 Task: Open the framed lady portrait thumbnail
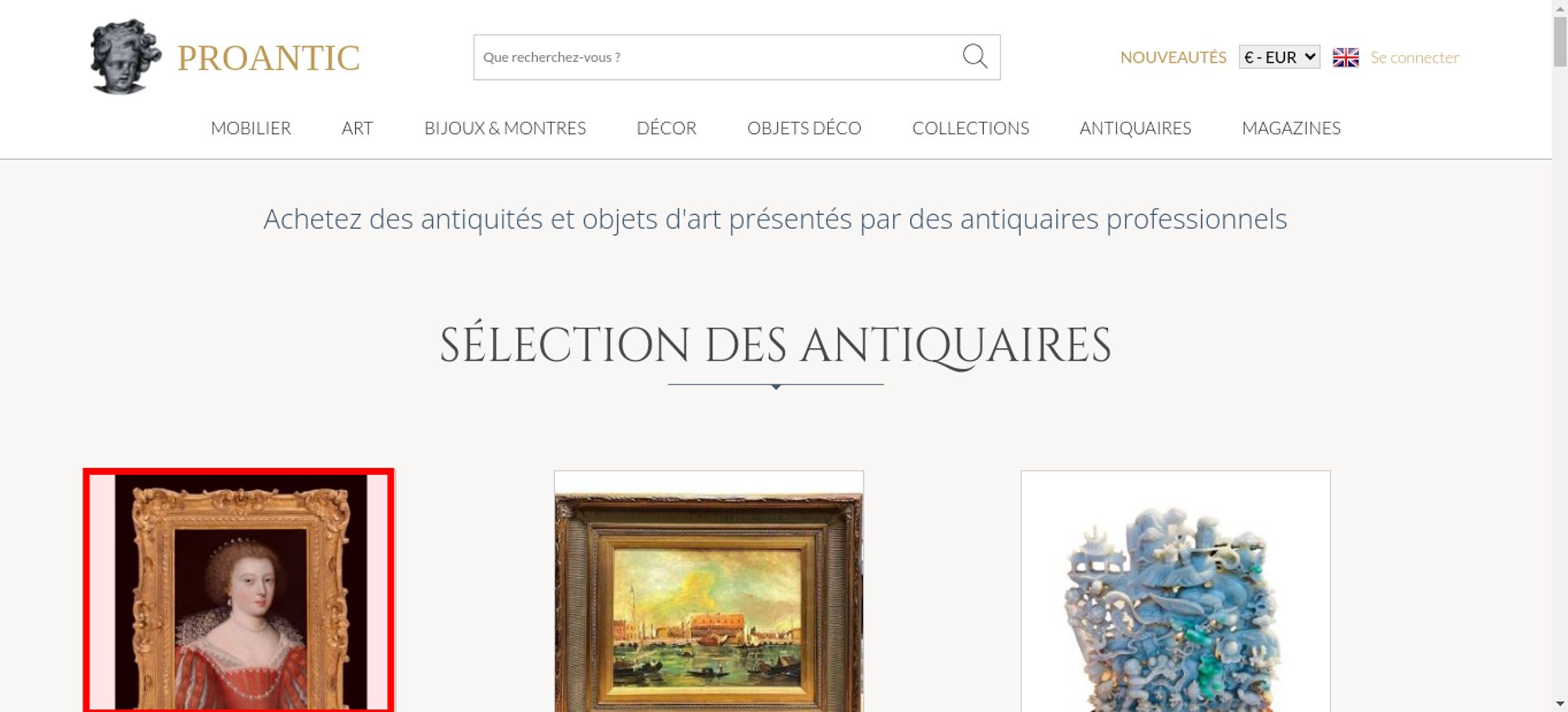coord(239,591)
